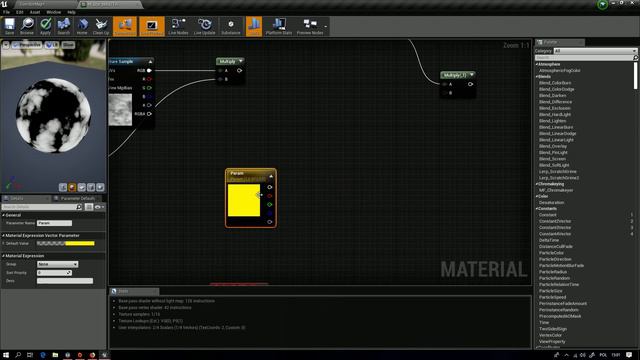Open the File menu
The image size is (640, 360).
(7, 12)
